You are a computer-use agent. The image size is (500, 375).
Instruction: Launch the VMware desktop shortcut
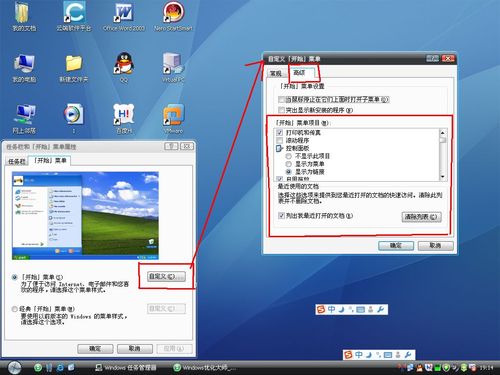click(x=173, y=119)
